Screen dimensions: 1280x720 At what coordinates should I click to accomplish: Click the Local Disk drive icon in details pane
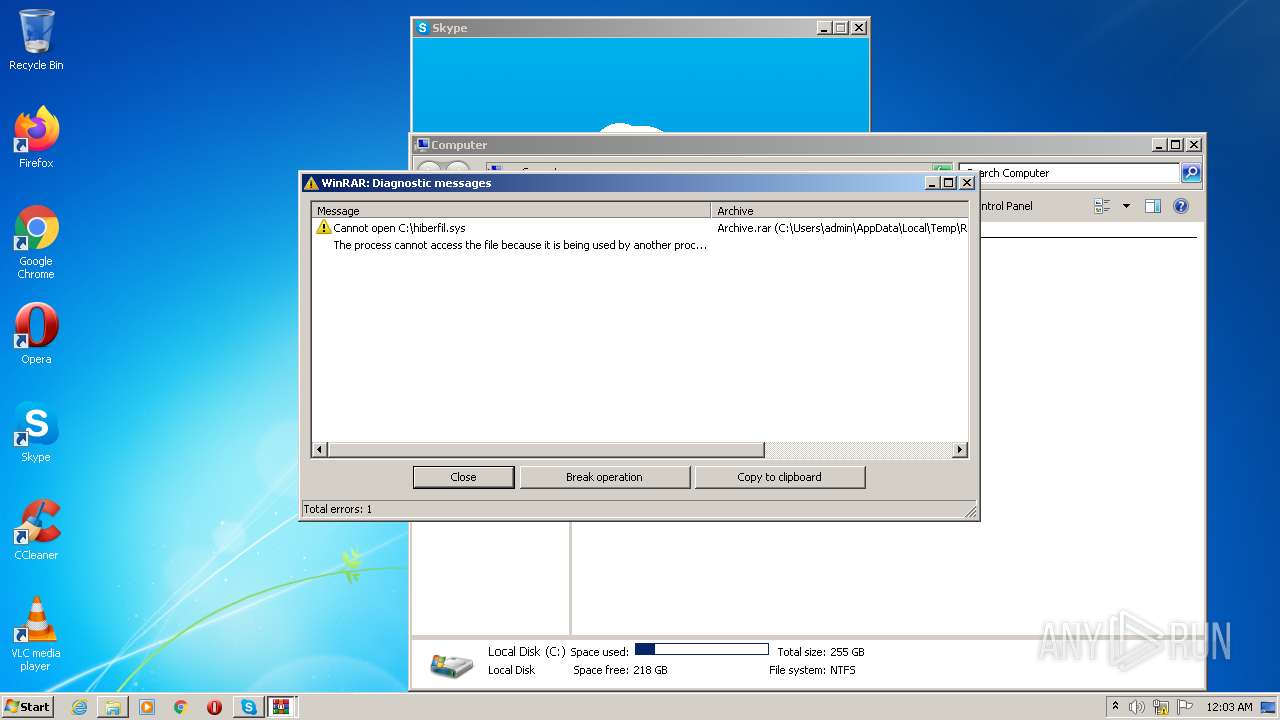452,663
